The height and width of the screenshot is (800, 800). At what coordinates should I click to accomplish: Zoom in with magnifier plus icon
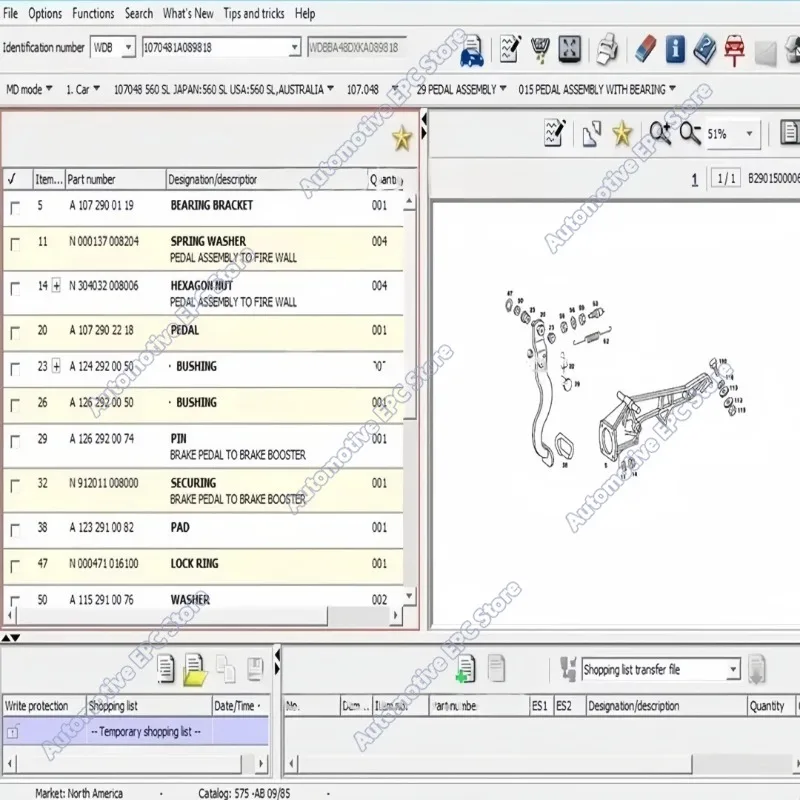pyautogui.click(x=660, y=134)
